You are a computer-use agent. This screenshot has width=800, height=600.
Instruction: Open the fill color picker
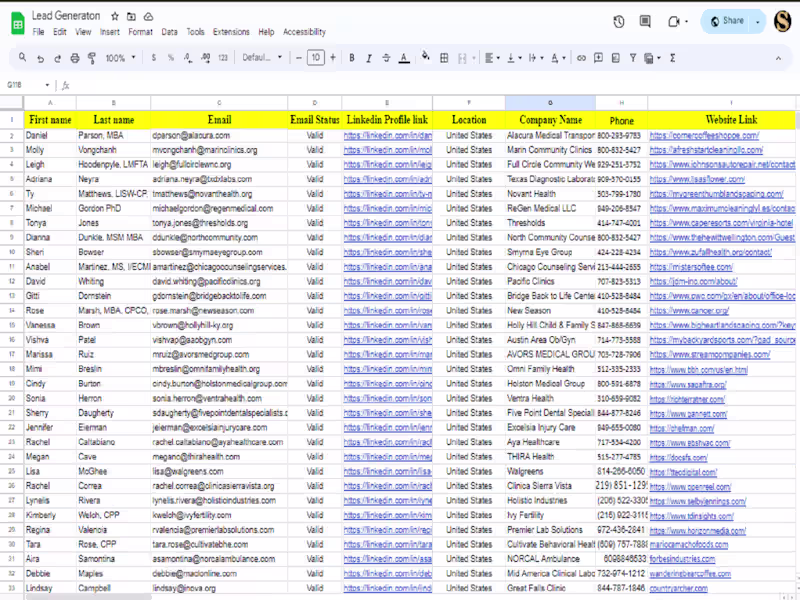click(427, 58)
